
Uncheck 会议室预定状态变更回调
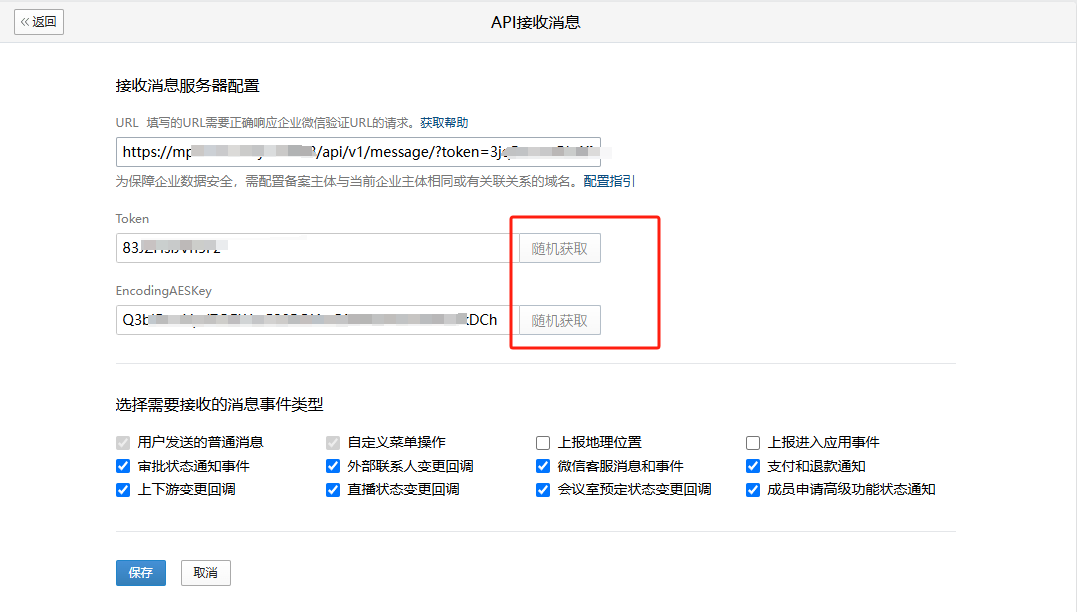(543, 490)
